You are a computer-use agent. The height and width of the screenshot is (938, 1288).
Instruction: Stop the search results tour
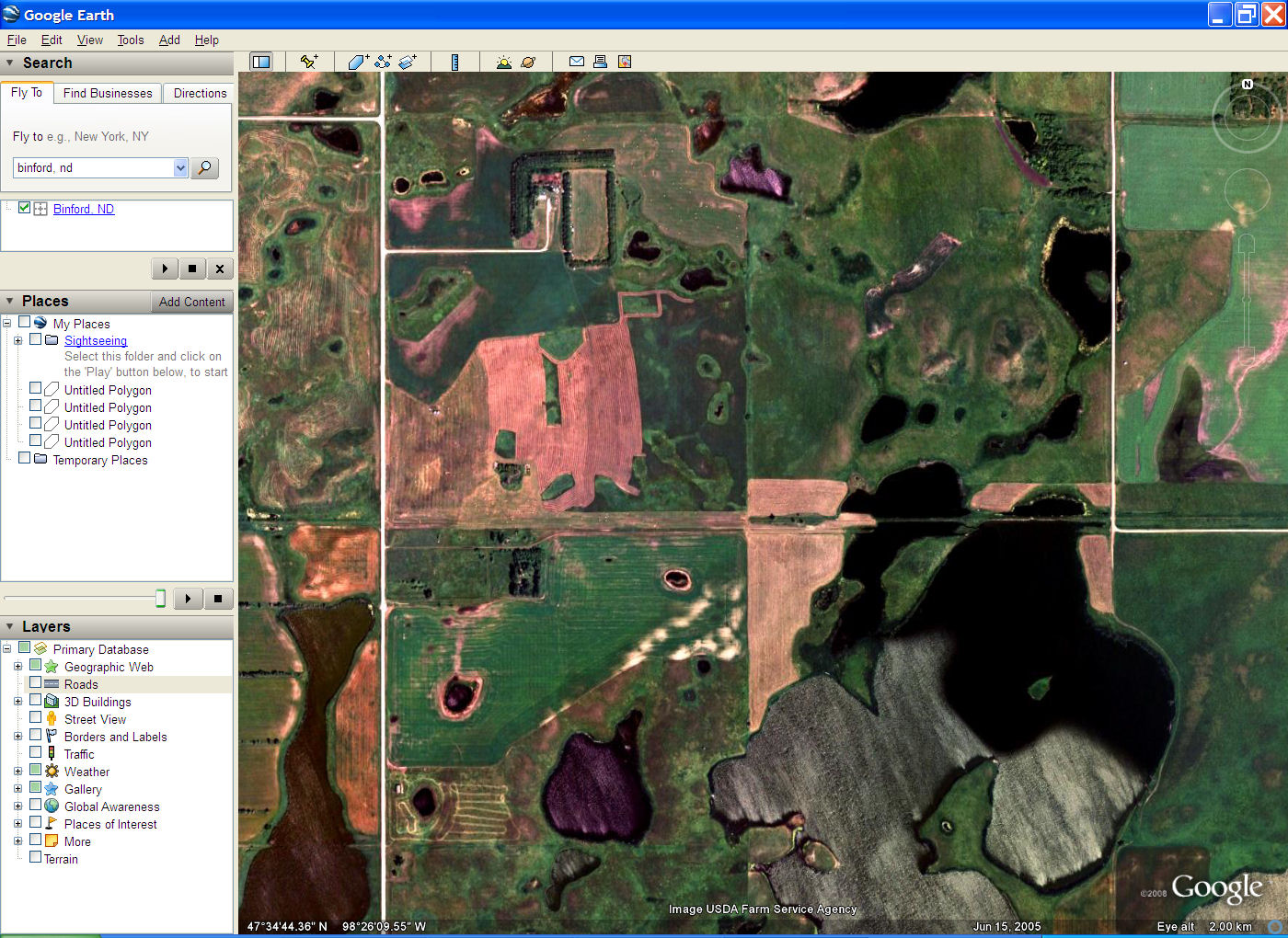click(192, 269)
